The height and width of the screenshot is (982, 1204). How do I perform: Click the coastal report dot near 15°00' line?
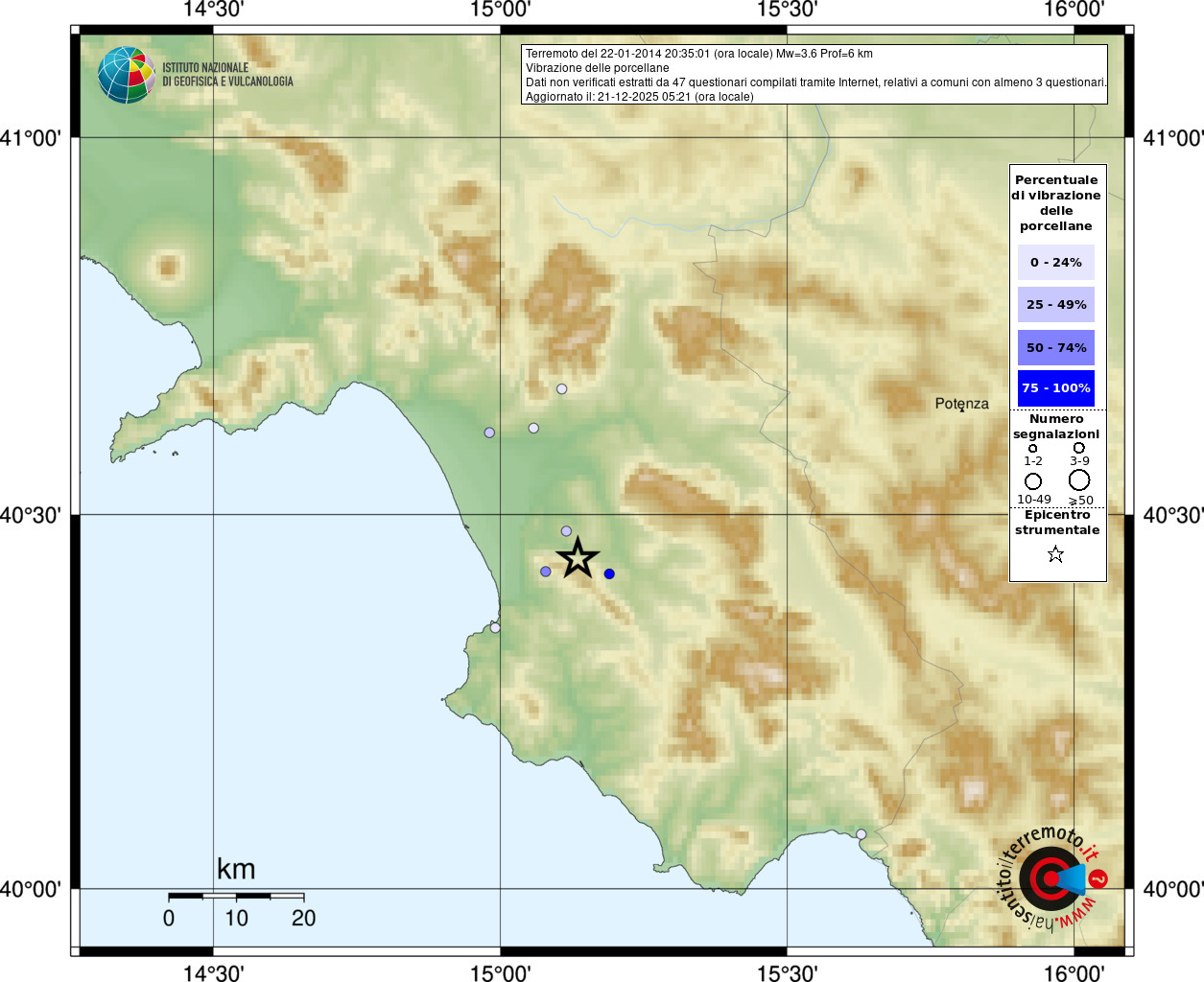[x=495, y=628]
